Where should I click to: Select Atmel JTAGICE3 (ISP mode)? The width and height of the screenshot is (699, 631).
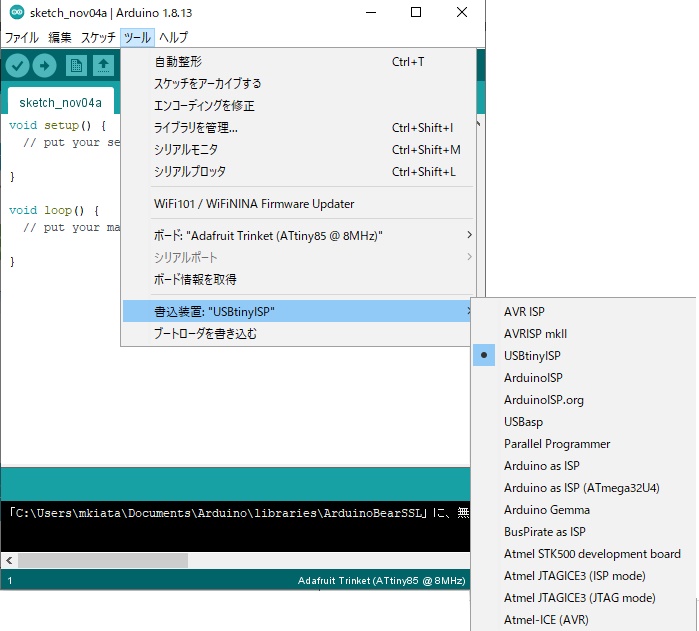584,575
